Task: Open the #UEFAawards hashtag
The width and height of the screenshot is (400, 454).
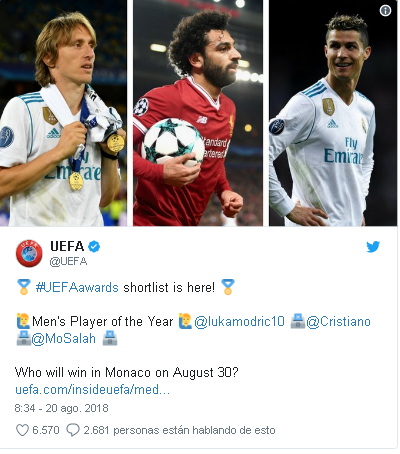Action: coord(77,287)
